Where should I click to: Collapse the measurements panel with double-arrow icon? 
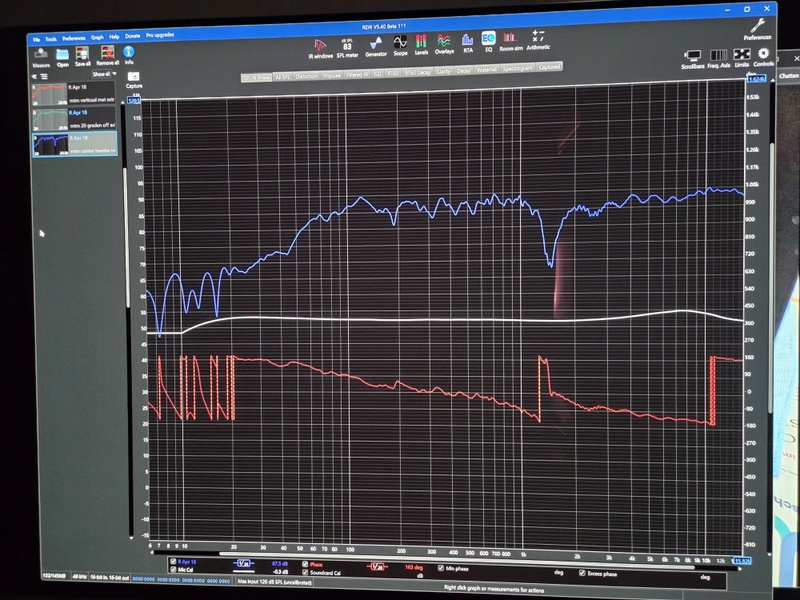click(35, 77)
